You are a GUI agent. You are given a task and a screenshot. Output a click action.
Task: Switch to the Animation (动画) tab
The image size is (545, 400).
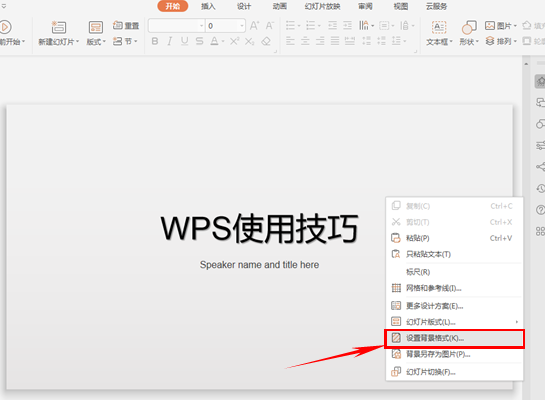[x=280, y=6]
